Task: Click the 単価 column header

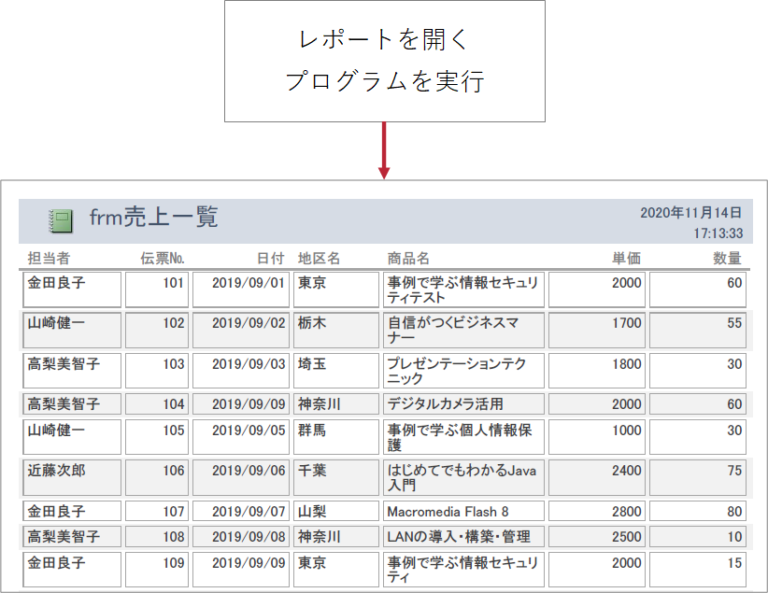Action: tap(626, 258)
